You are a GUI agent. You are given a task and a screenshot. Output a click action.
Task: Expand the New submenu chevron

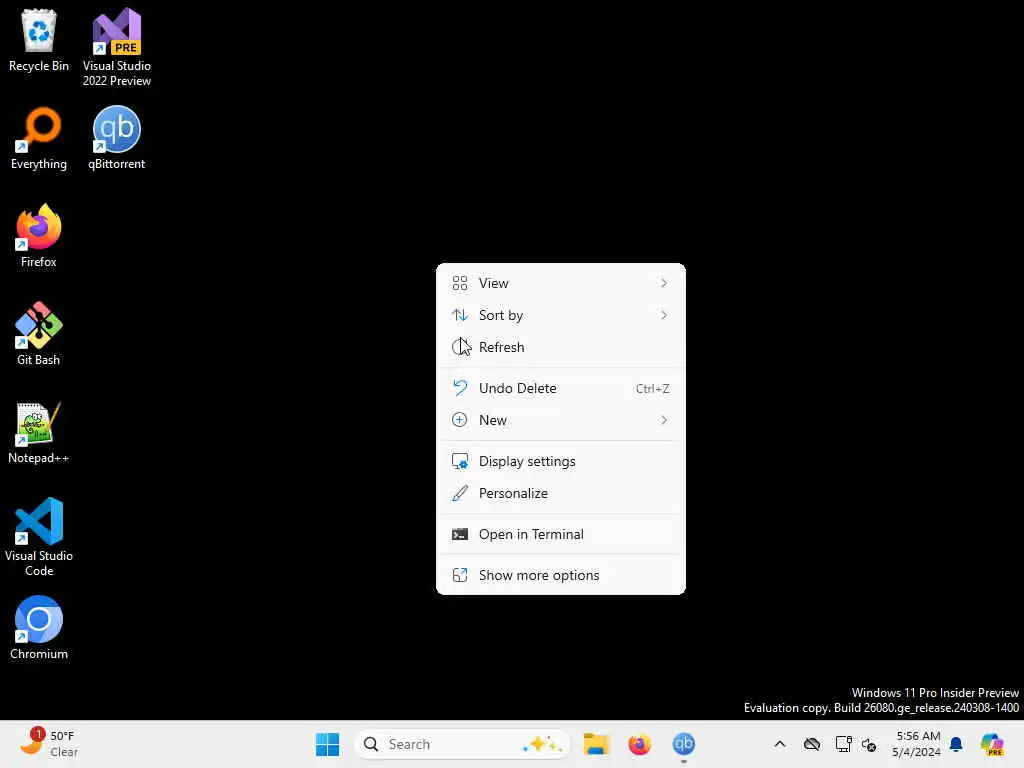(x=664, y=420)
